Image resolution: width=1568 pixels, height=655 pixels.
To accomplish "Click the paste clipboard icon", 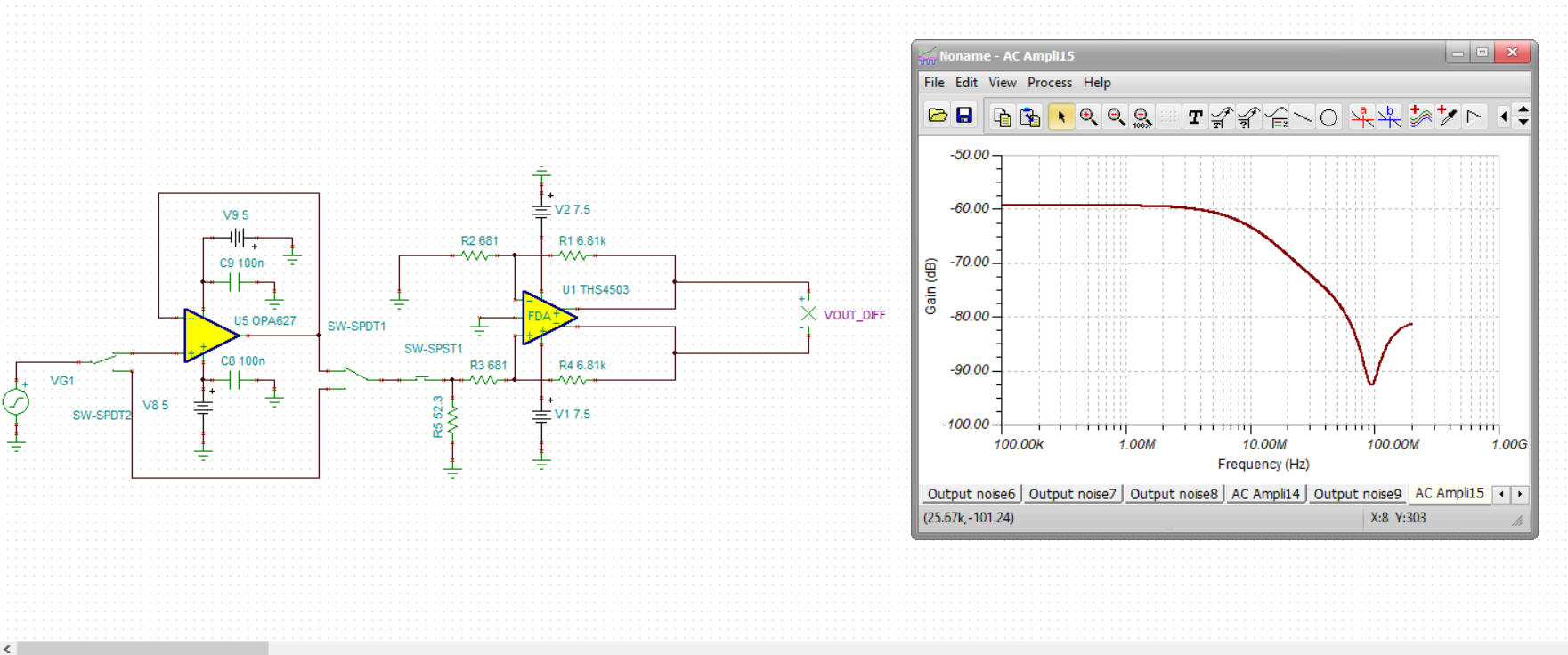I will (1030, 117).
